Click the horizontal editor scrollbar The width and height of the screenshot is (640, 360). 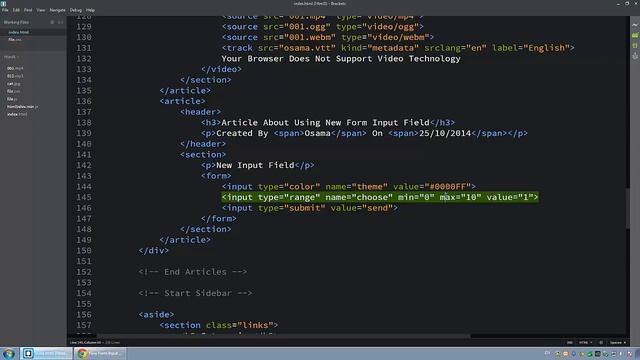click(x=284, y=336)
